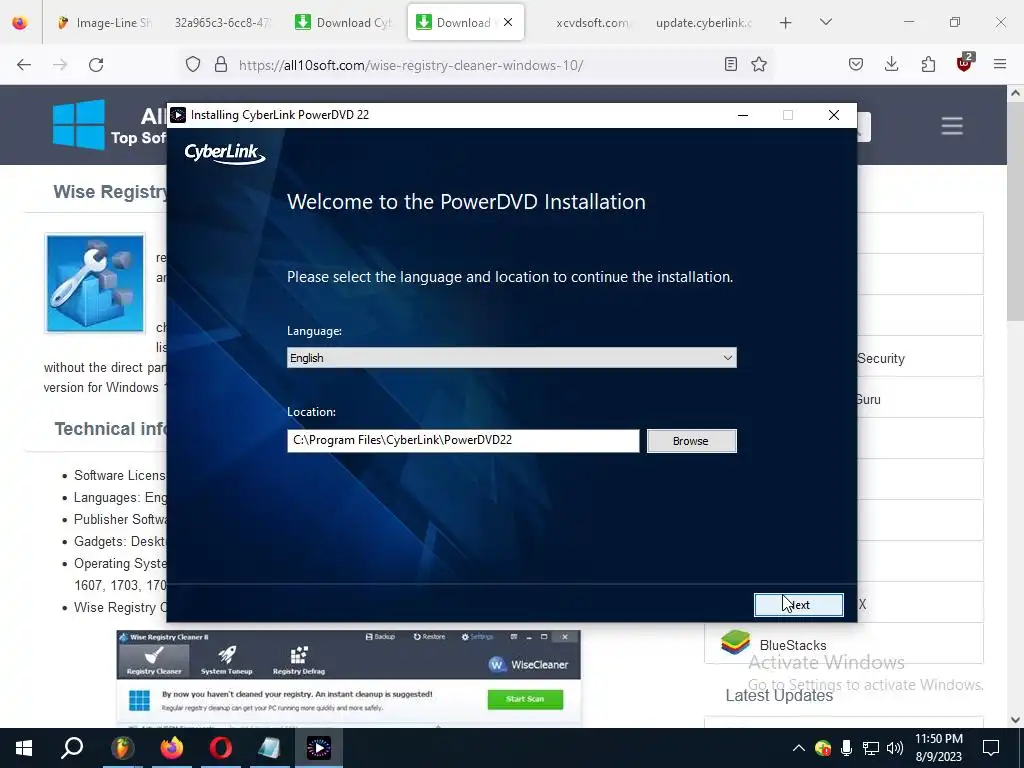Reload the Firefox page
Viewport: 1024px width, 768px height.
coord(96,64)
